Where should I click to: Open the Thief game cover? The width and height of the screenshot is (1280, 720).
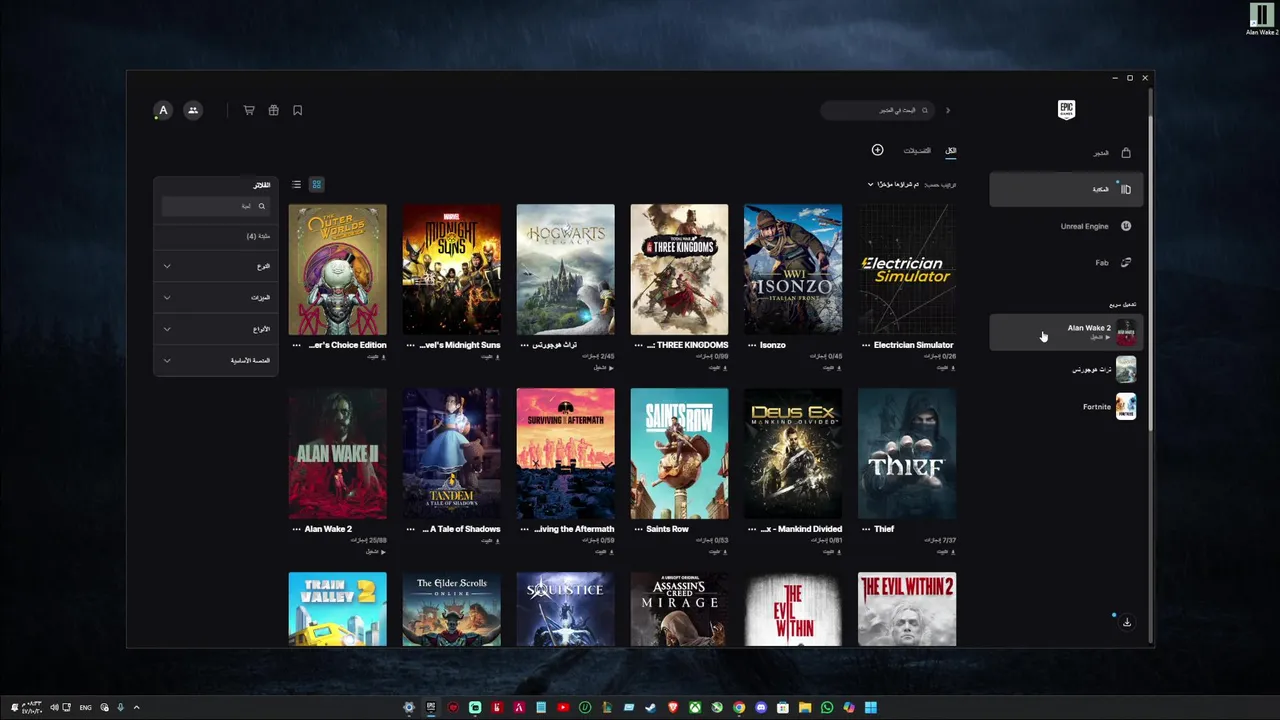coord(907,454)
